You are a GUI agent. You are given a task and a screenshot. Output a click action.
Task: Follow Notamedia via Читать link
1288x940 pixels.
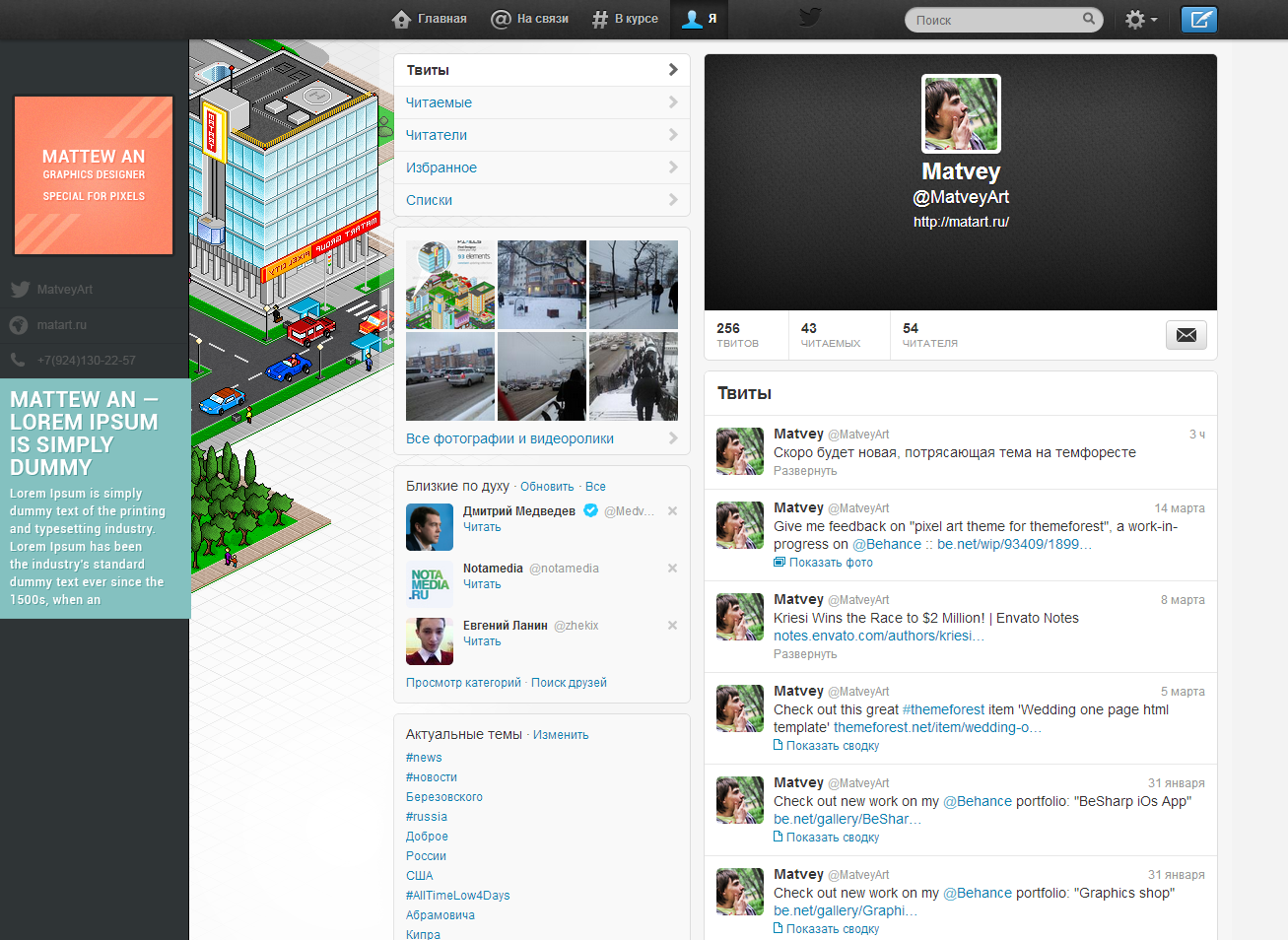(482, 584)
